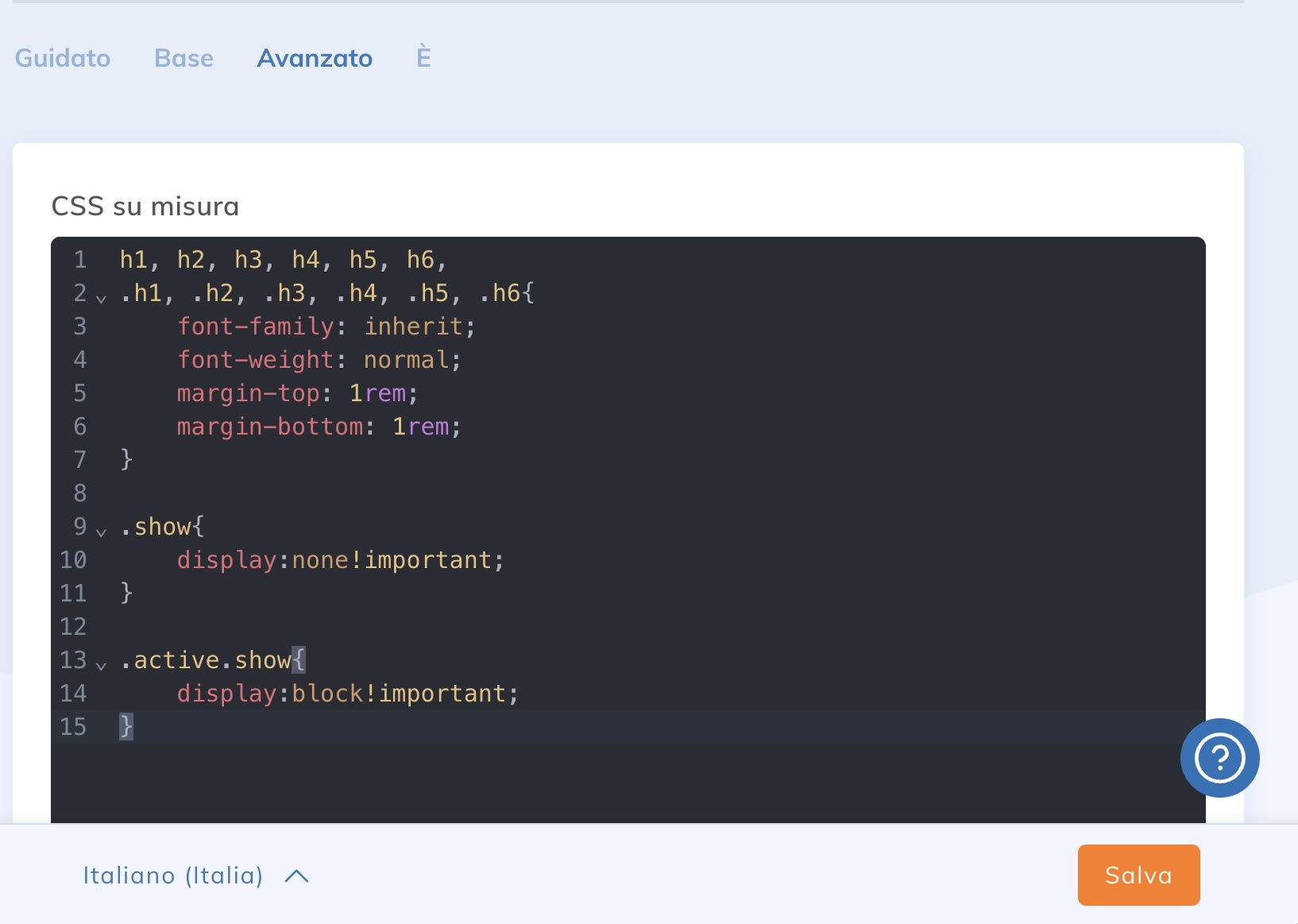The image size is (1298, 924).
Task: Click the closing brace on line 7
Action: click(x=126, y=460)
